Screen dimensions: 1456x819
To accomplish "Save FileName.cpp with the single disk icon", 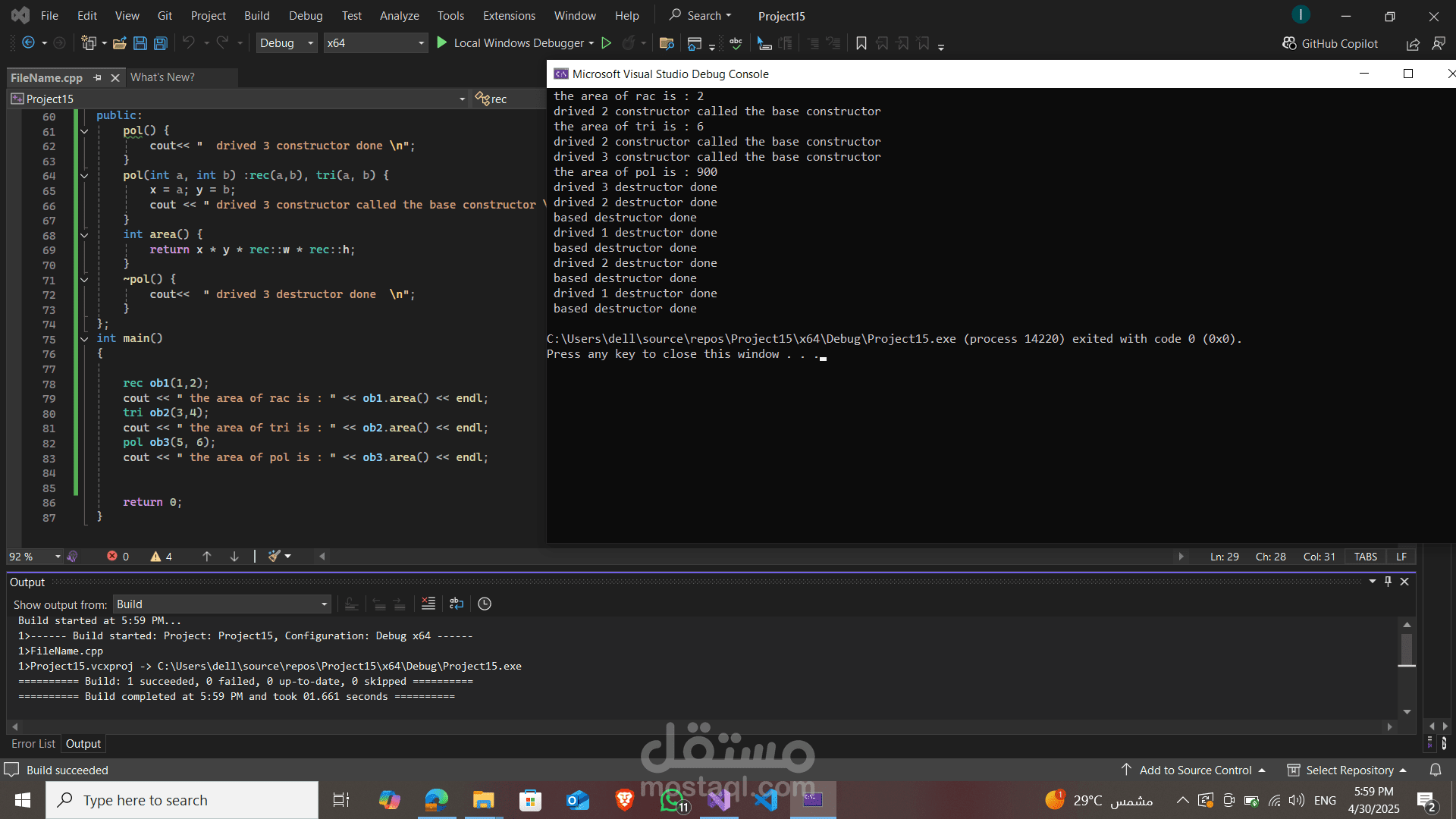I will [x=140, y=43].
